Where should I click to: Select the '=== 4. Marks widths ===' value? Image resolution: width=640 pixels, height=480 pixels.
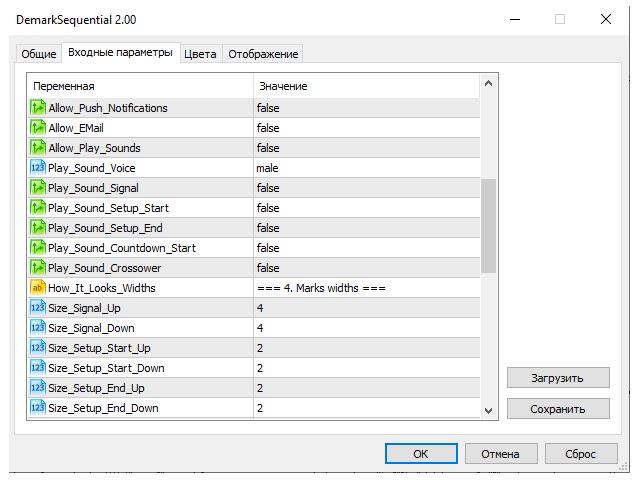(x=322, y=288)
